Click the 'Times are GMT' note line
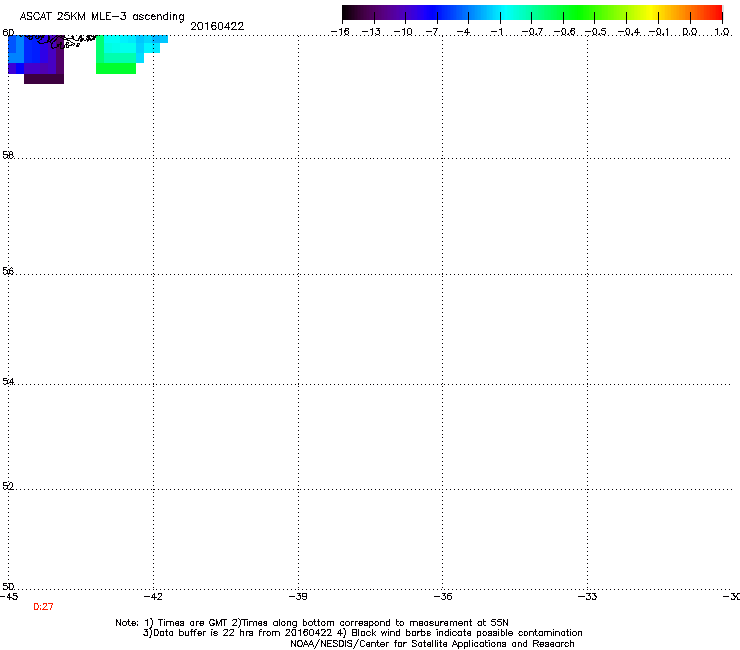Image resolution: width=740 pixels, height=650 pixels. [312, 623]
